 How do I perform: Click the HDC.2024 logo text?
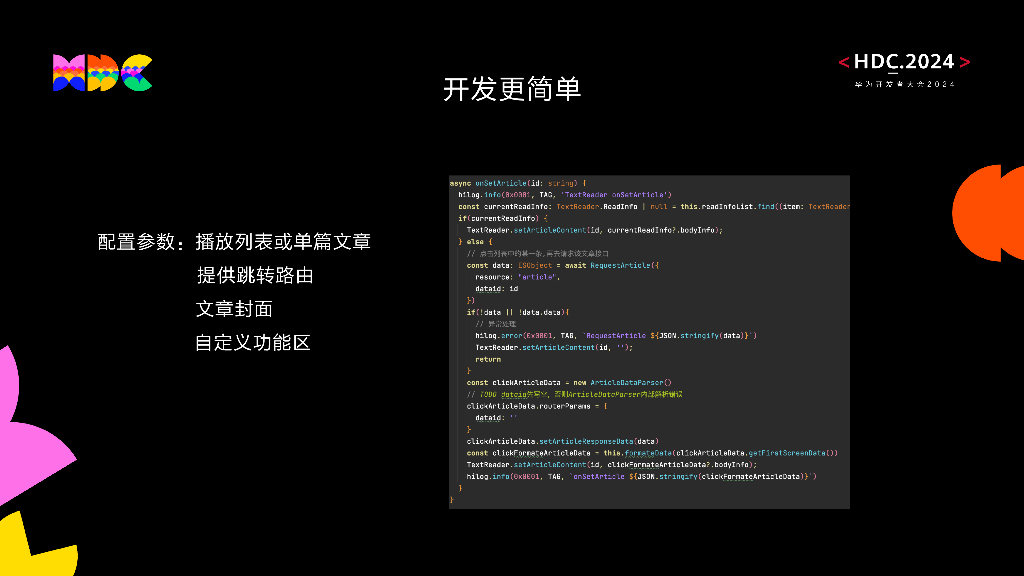[x=904, y=61]
